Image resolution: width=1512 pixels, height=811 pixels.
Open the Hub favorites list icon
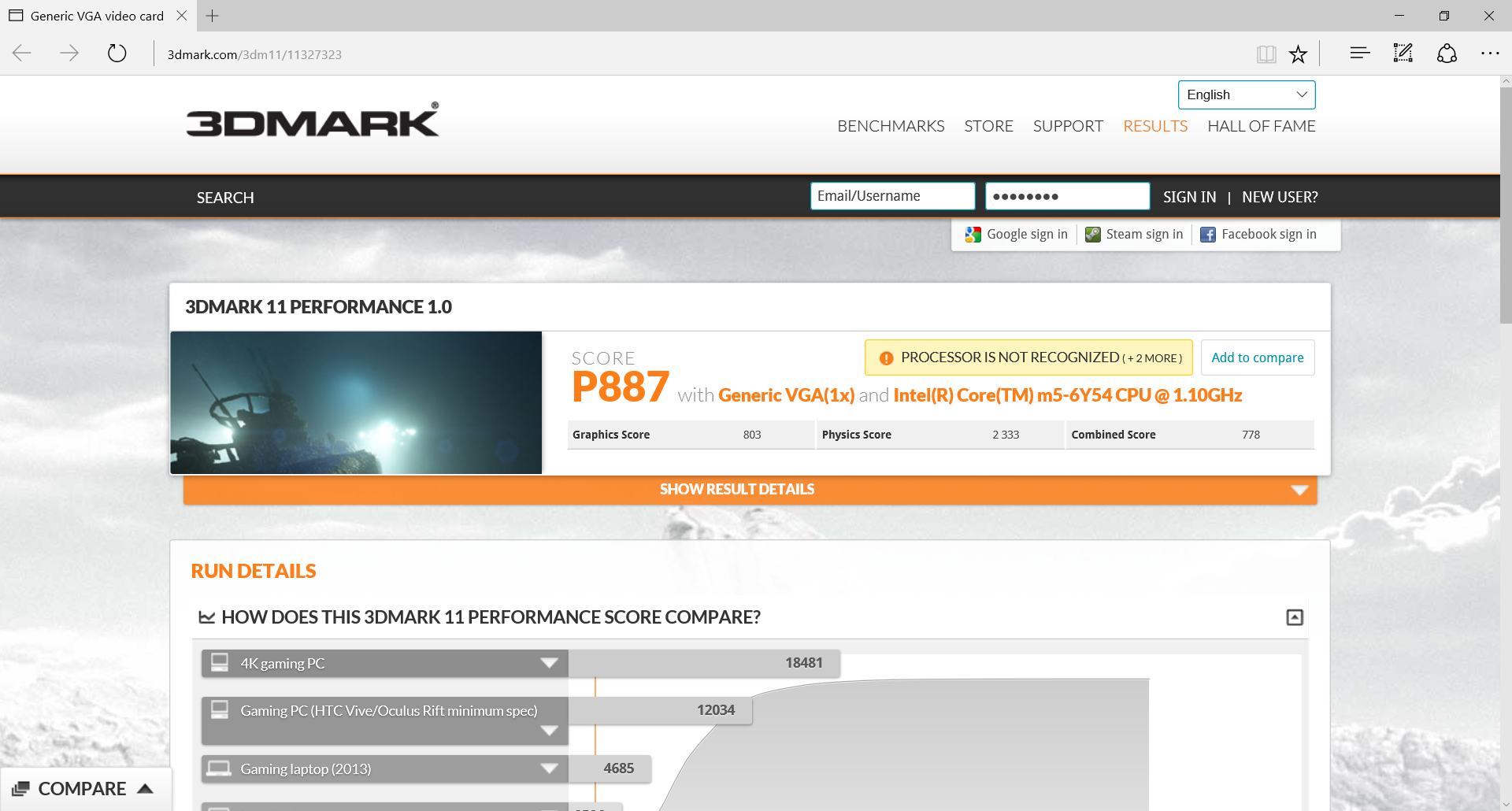(1360, 54)
